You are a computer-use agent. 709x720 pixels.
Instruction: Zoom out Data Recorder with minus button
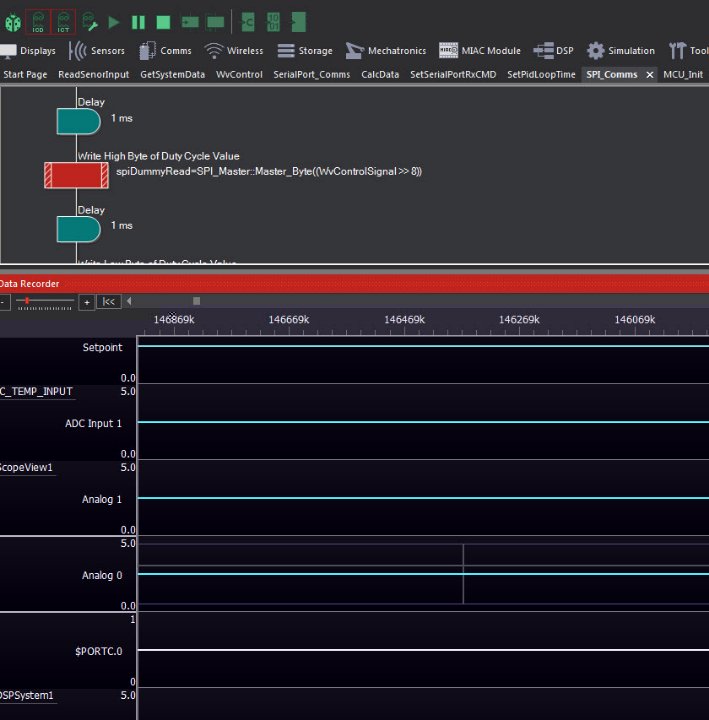coord(3,302)
